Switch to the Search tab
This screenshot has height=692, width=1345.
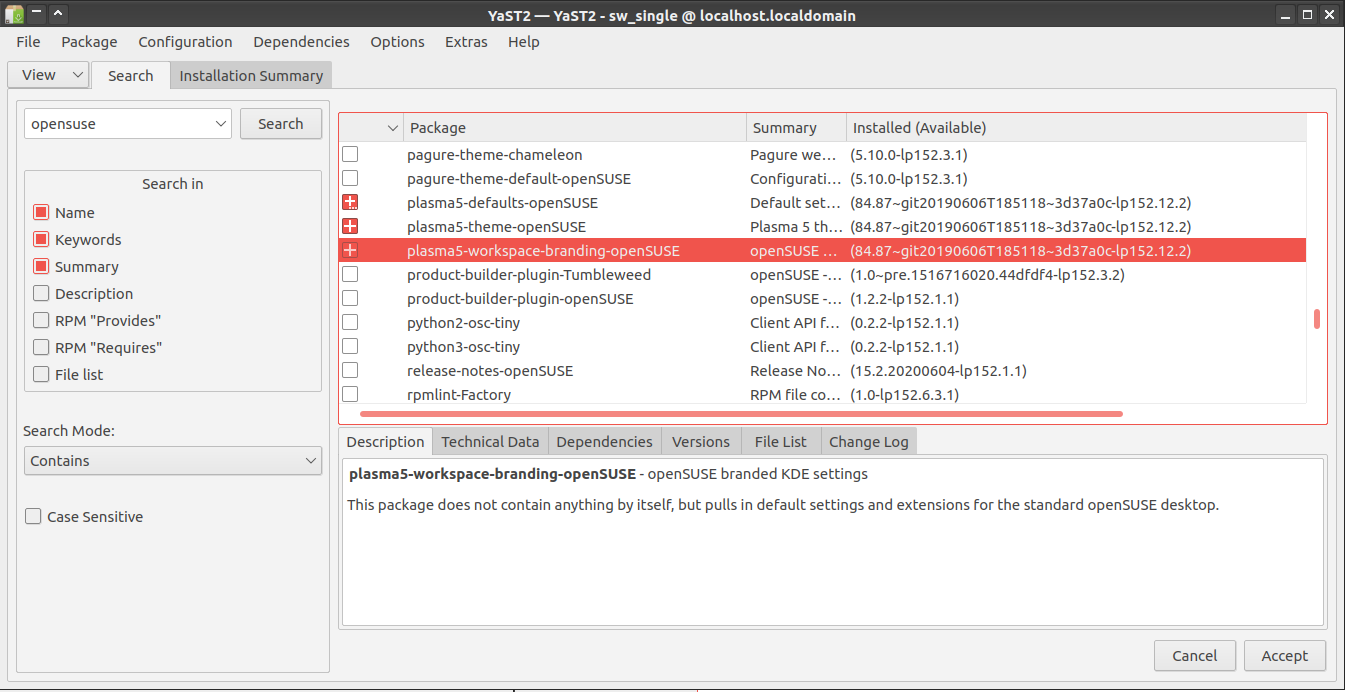point(130,75)
